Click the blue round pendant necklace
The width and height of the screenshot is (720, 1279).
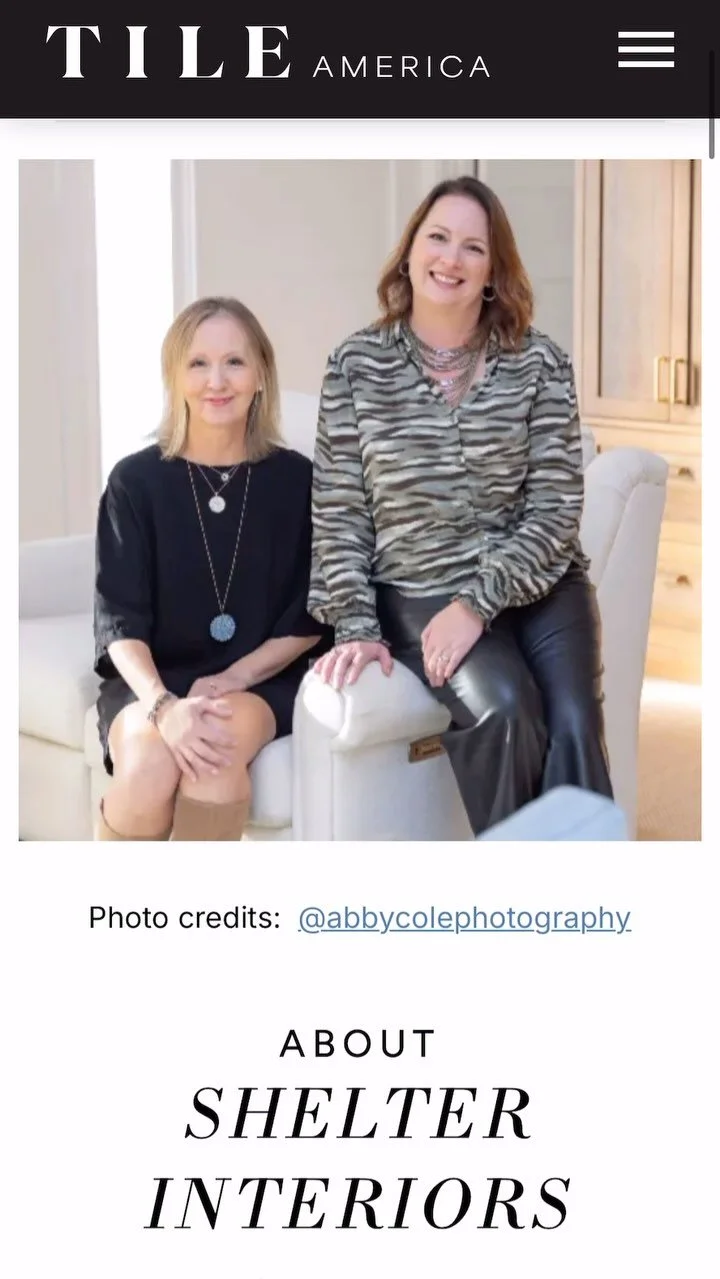223,627
